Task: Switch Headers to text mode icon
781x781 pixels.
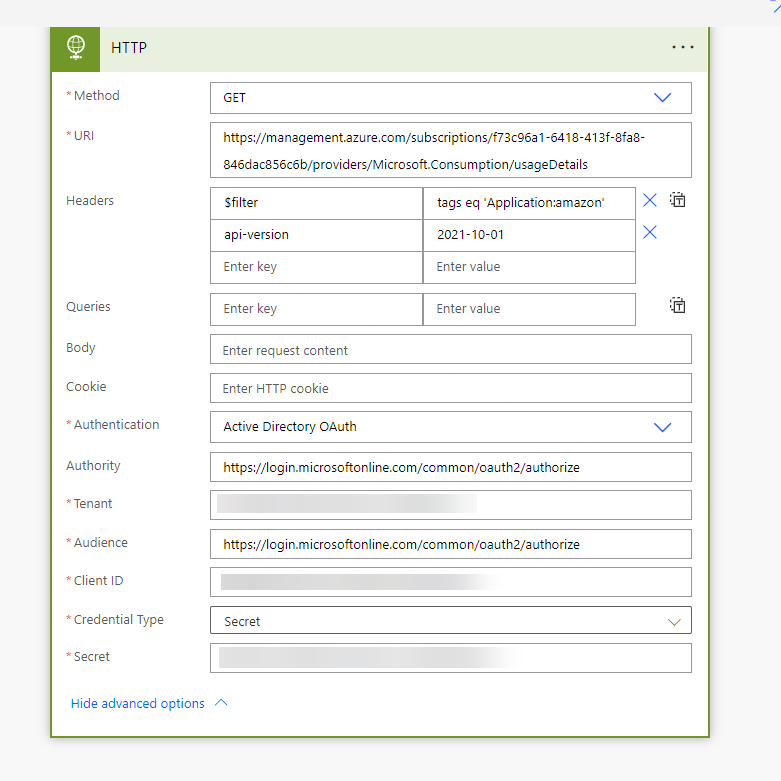Action: [x=677, y=200]
